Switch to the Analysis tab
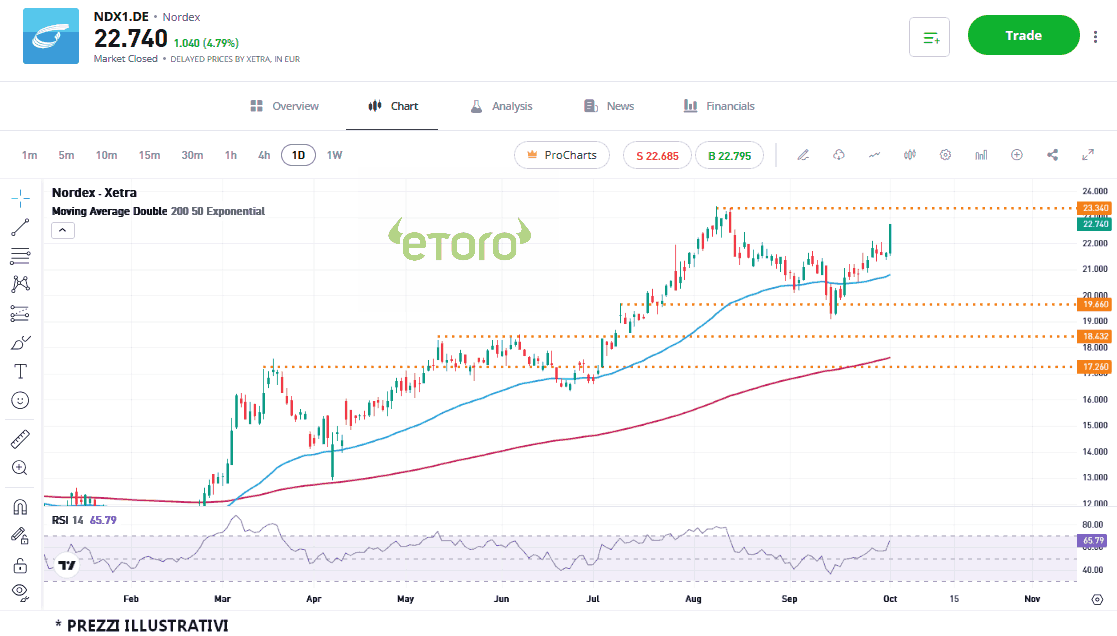This screenshot has width=1117, height=636. 501,106
